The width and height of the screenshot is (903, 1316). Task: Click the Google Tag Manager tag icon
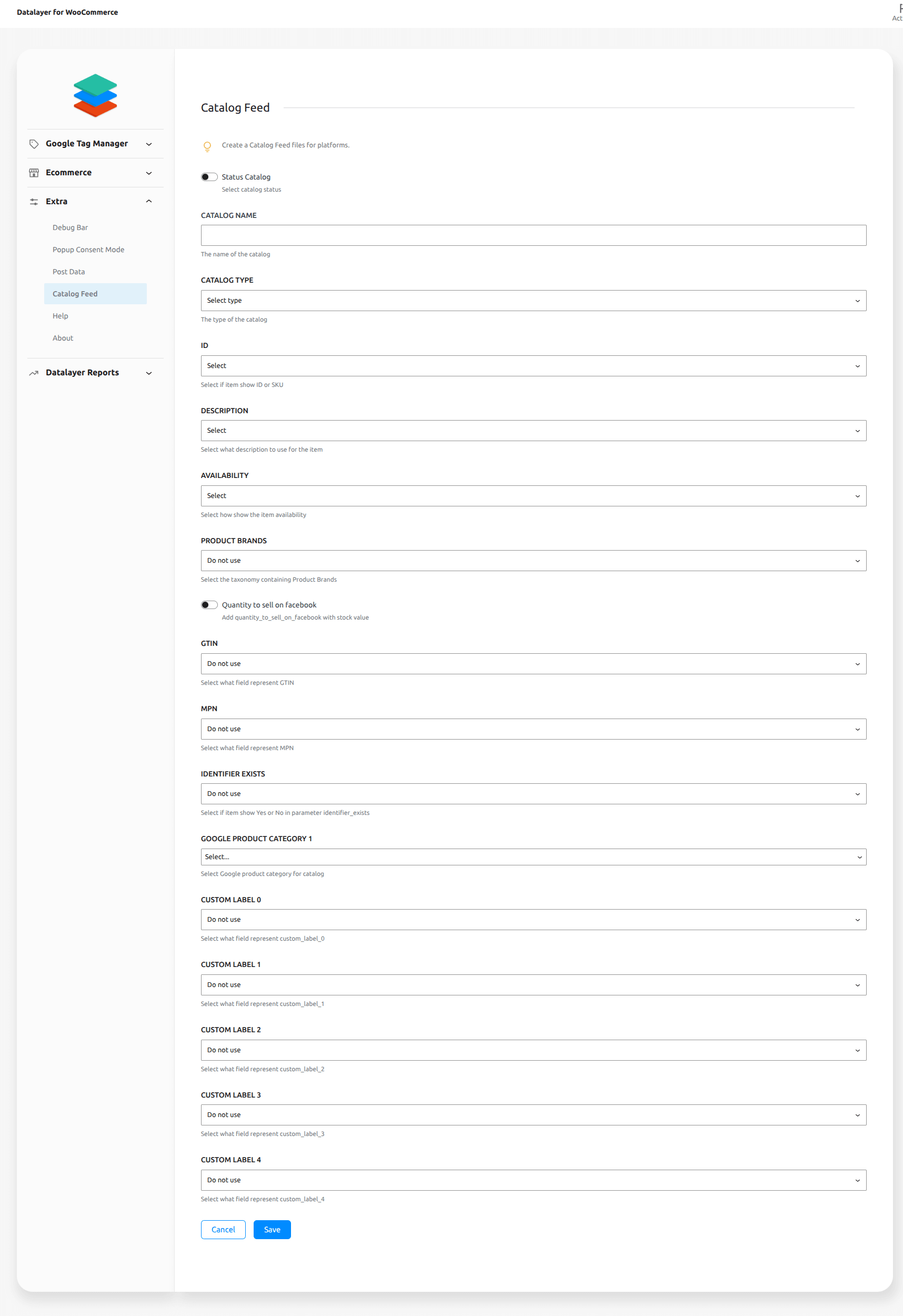[x=34, y=144]
